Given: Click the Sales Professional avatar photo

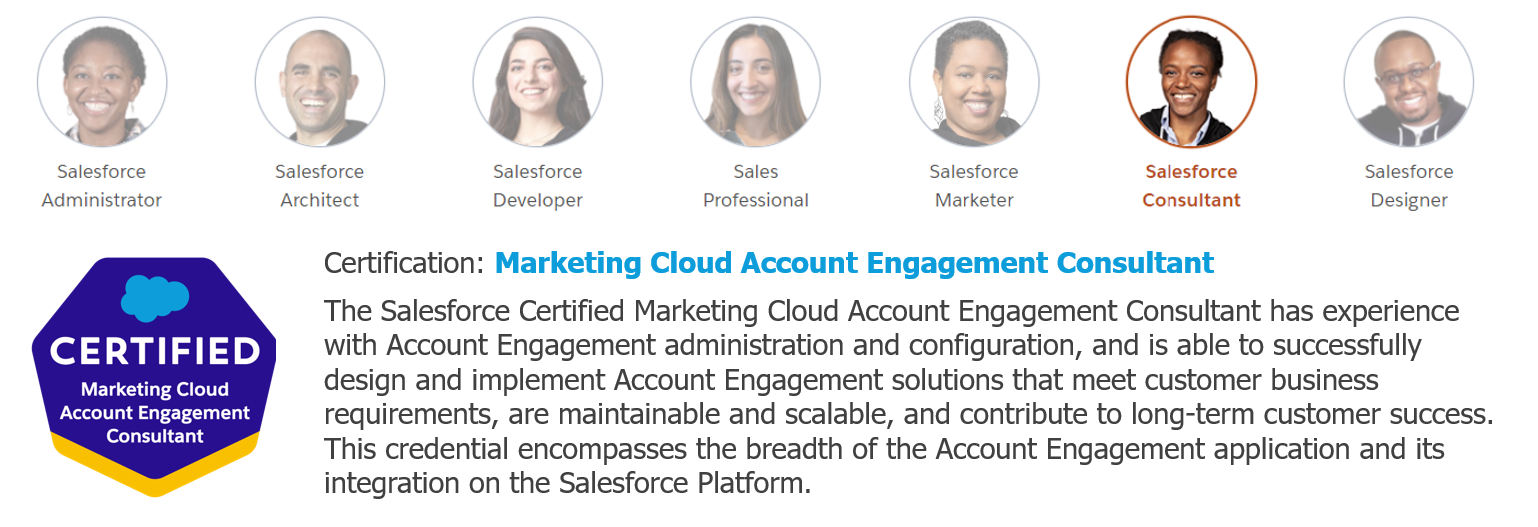Looking at the screenshot, I should (x=756, y=82).
